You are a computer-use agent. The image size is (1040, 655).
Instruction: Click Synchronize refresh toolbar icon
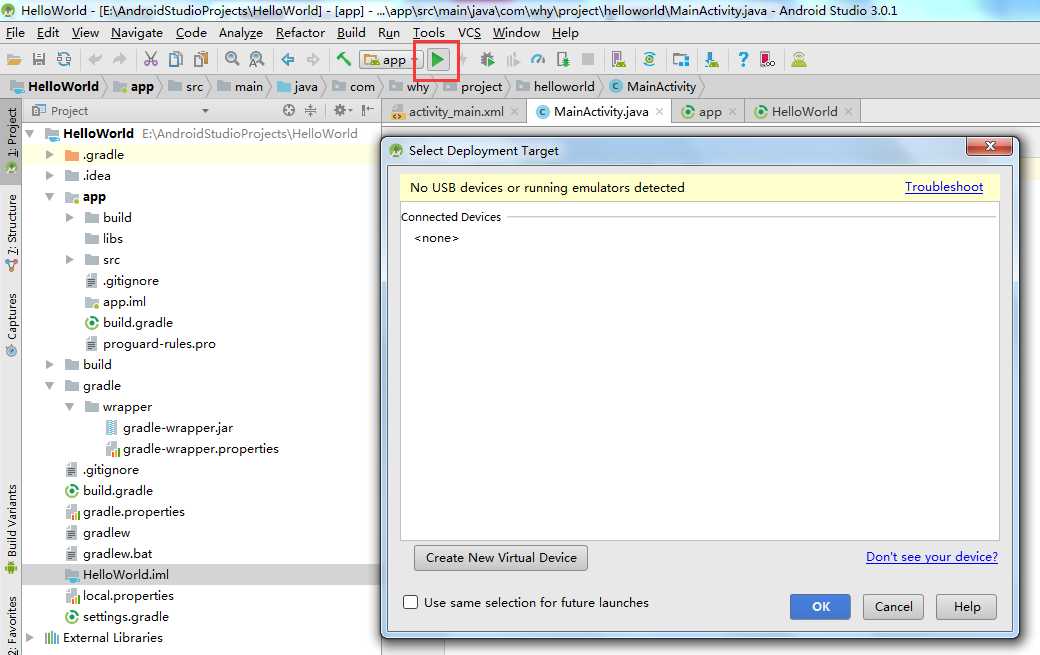coord(64,60)
